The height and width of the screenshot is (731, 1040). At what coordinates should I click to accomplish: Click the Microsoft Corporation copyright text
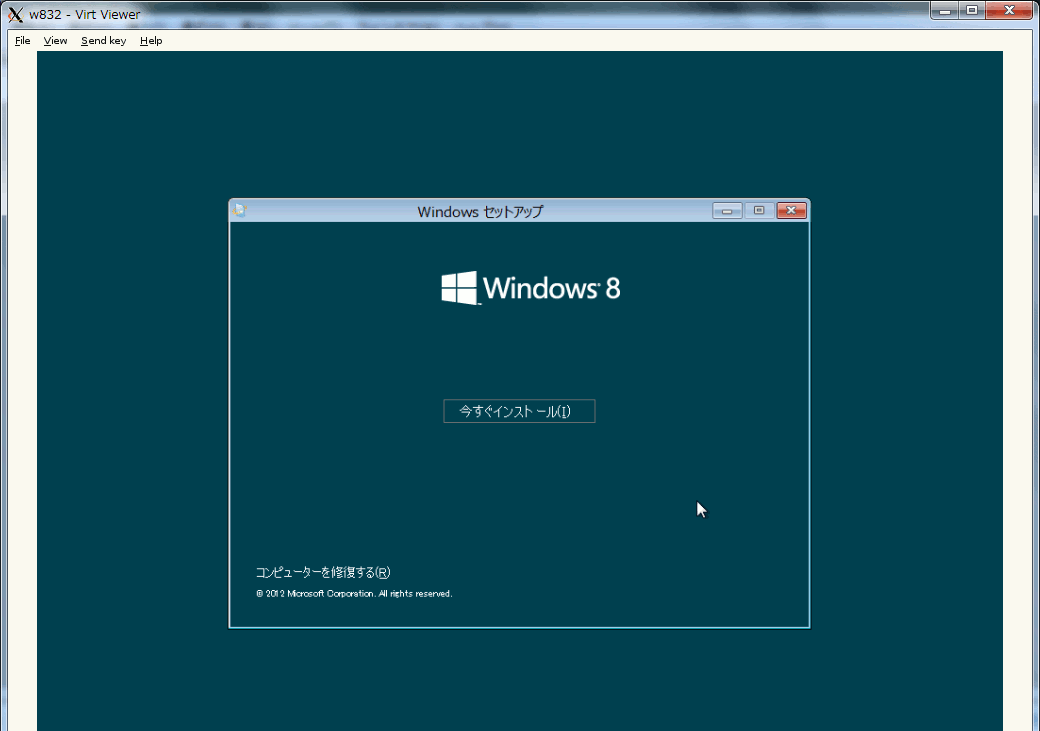click(x=354, y=594)
